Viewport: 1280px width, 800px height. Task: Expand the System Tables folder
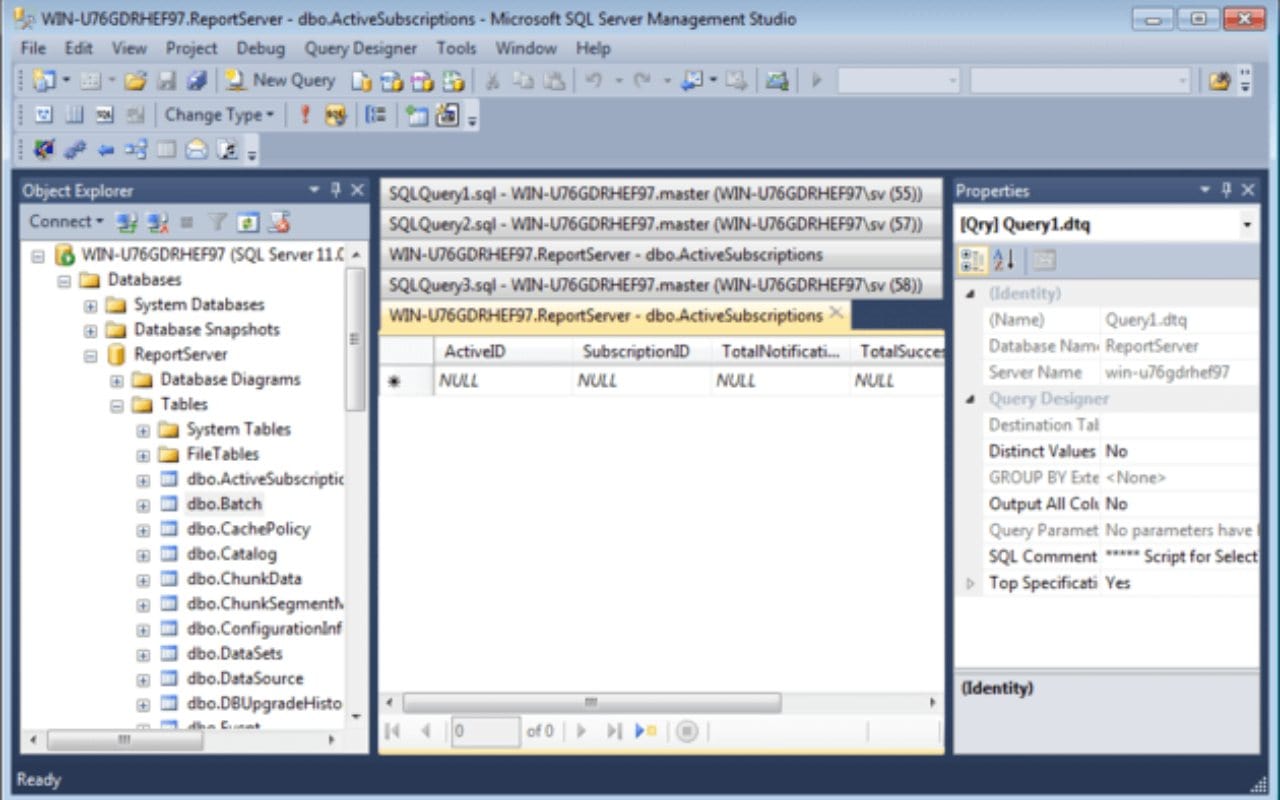[143, 429]
